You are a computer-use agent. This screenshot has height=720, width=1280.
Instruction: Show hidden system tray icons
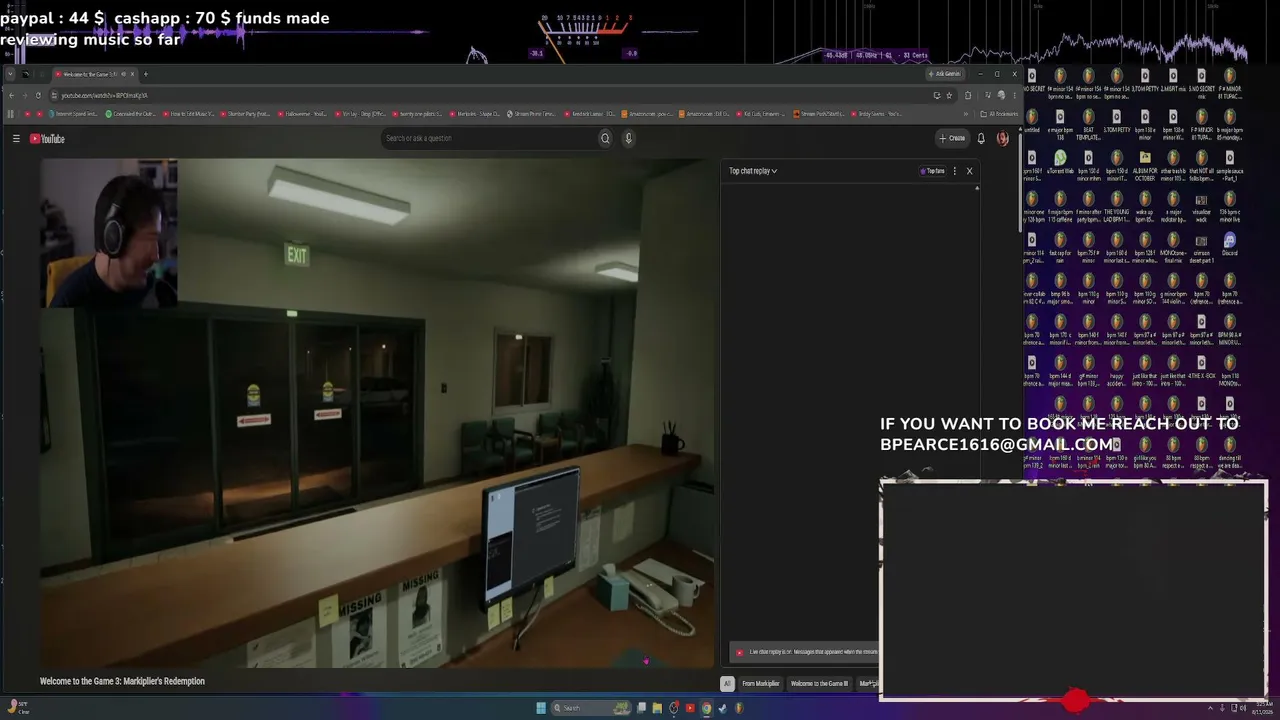tap(1210, 708)
